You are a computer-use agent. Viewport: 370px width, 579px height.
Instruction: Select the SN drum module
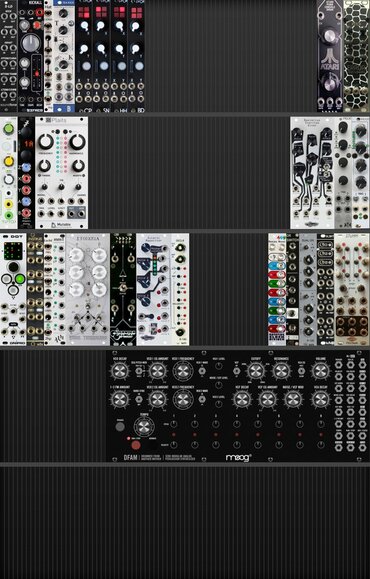pos(101,56)
